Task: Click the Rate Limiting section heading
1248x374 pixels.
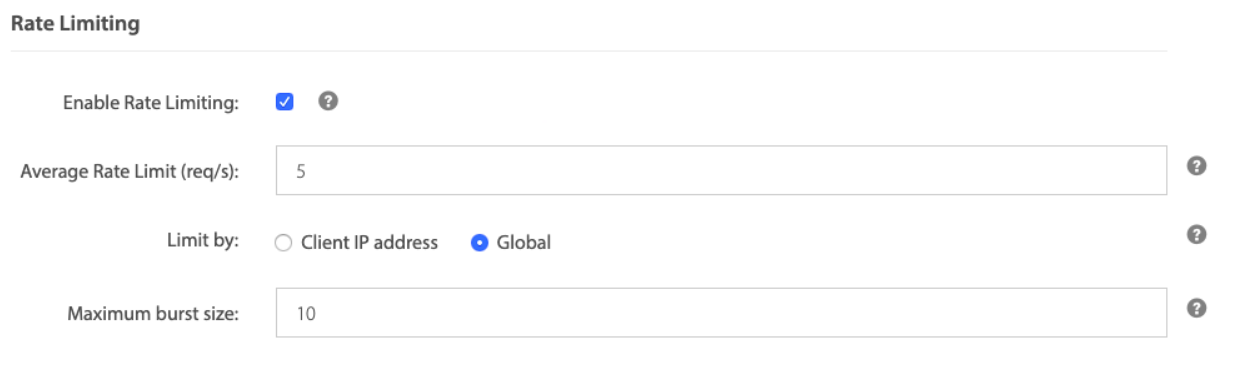Action: 74,25
